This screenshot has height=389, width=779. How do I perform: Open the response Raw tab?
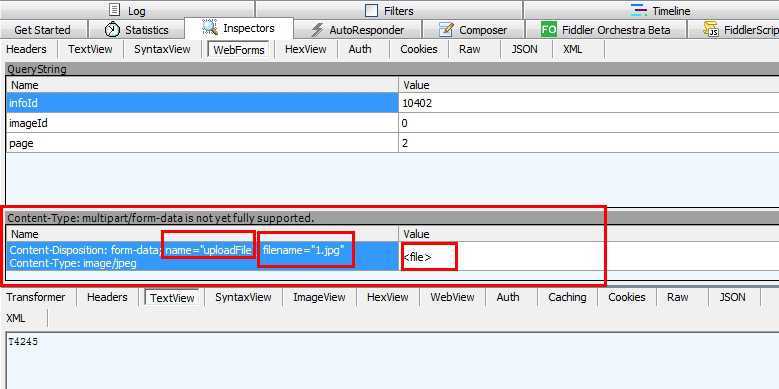click(x=678, y=297)
